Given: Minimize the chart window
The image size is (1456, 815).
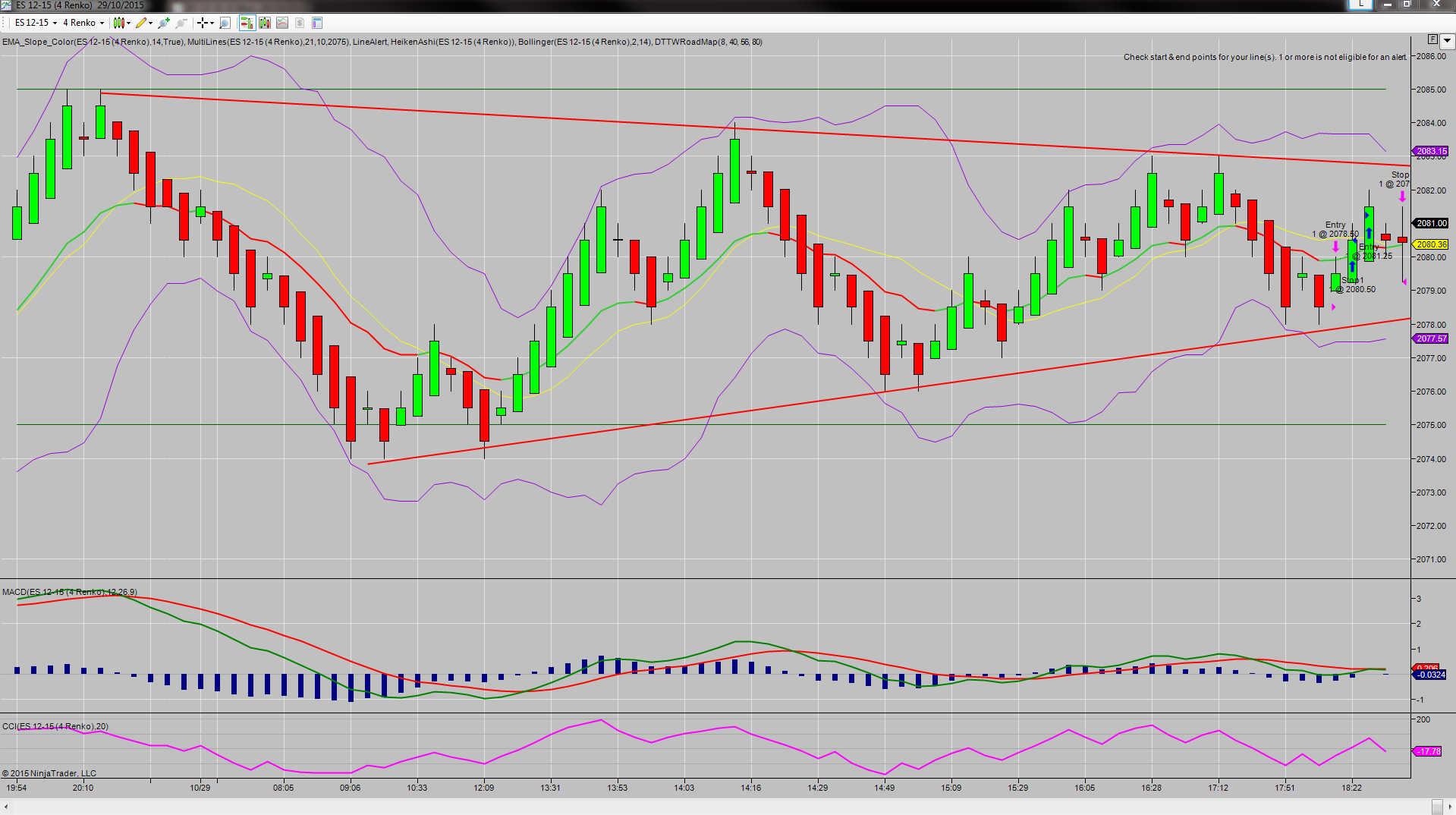Looking at the screenshot, I should [x=1388, y=5].
